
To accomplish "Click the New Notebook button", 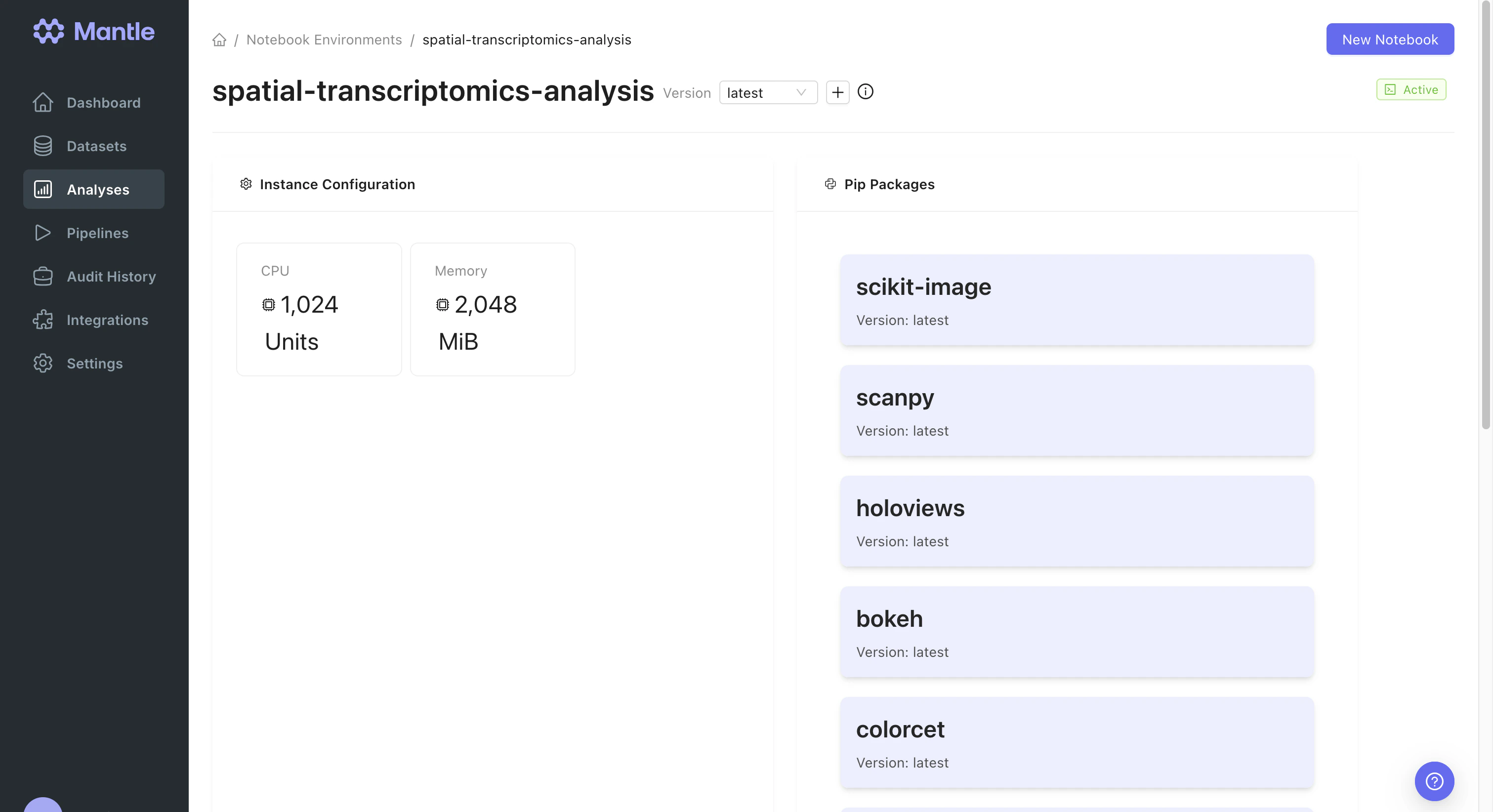I will [x=1389, y=40].
